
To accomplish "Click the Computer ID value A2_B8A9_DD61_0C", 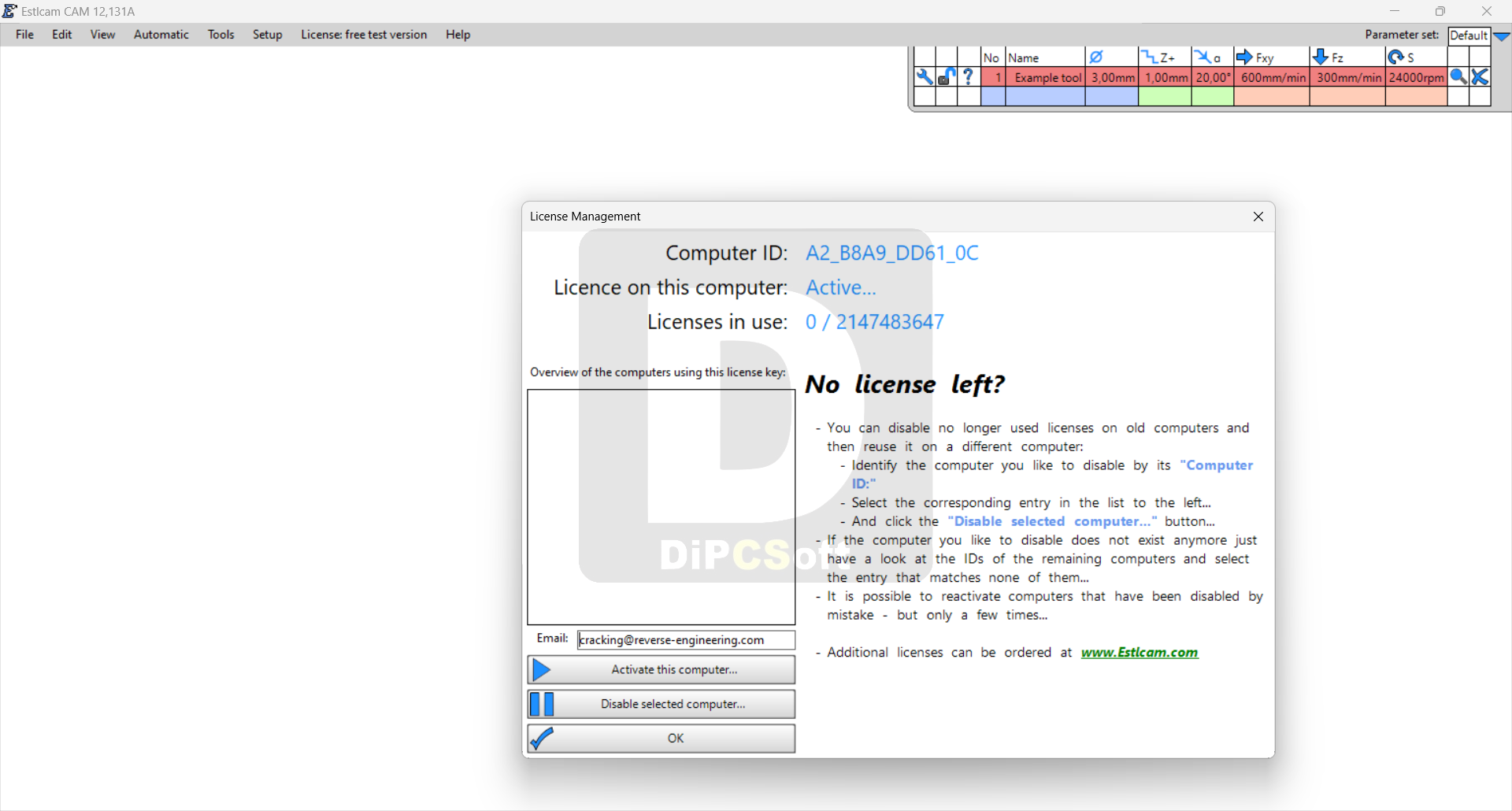I will click(x=891, y=253).
